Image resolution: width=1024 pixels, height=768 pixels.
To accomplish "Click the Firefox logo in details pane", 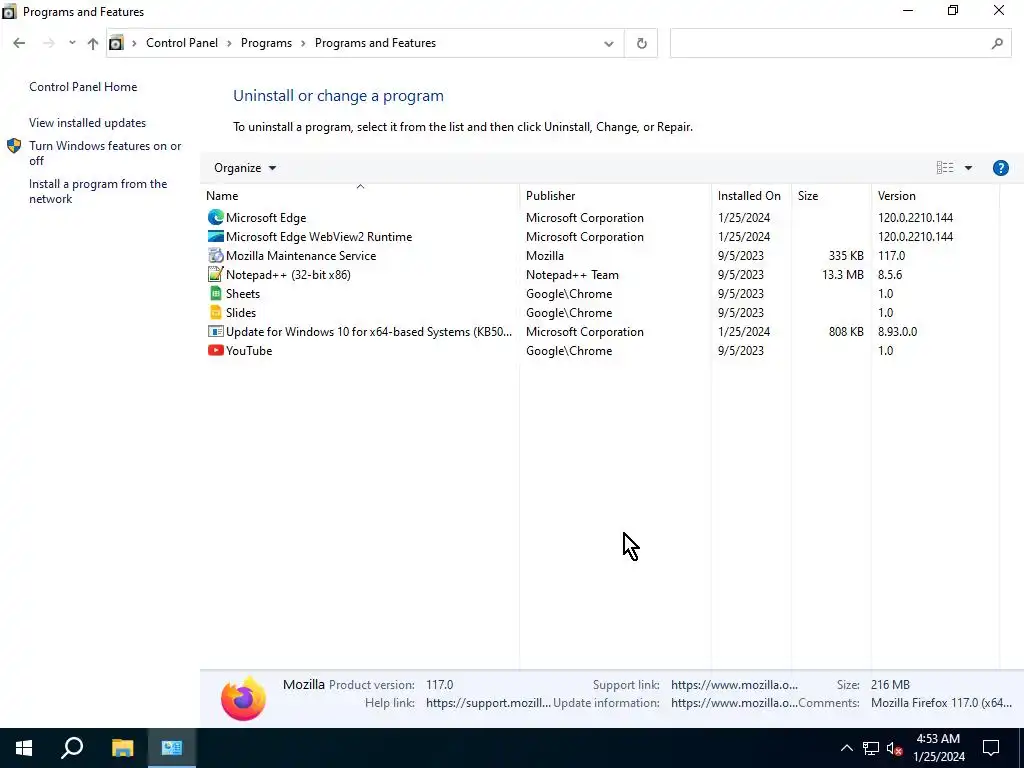I will click(243, 698).
